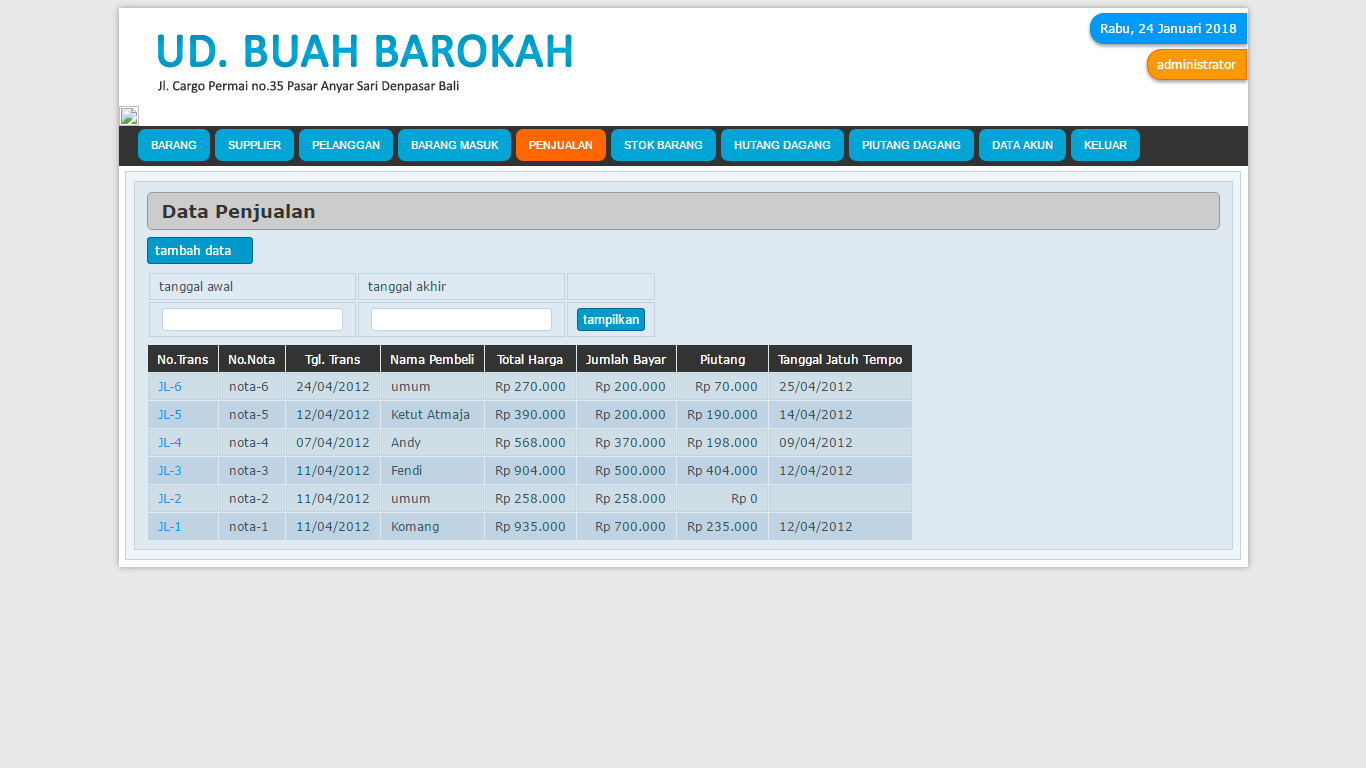Select the nota-5 cell
The height and width of the screenshot is (768, 1366).
click(x=252, y=415)
